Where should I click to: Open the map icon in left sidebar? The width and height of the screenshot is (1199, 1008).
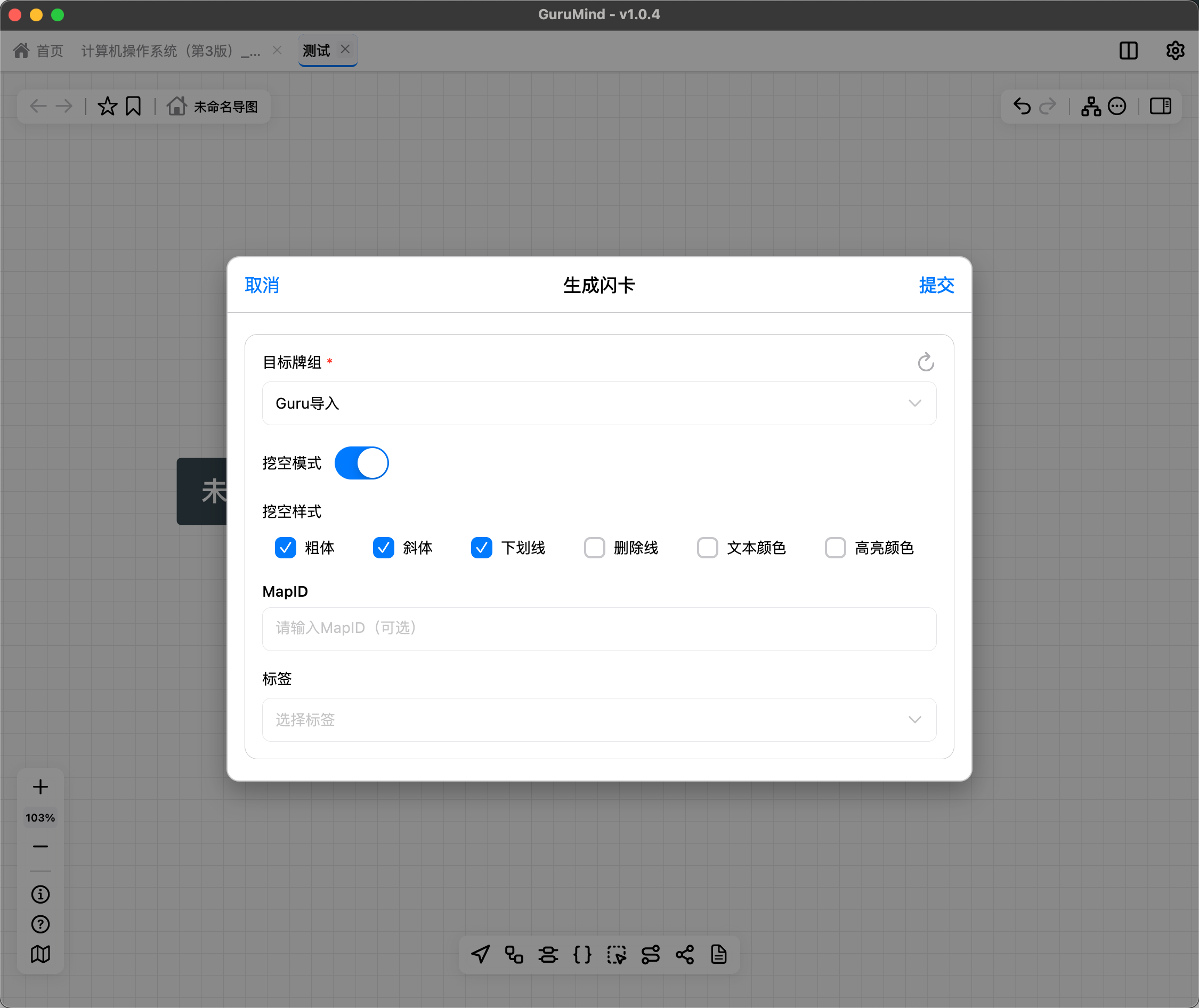coord(40,954)
